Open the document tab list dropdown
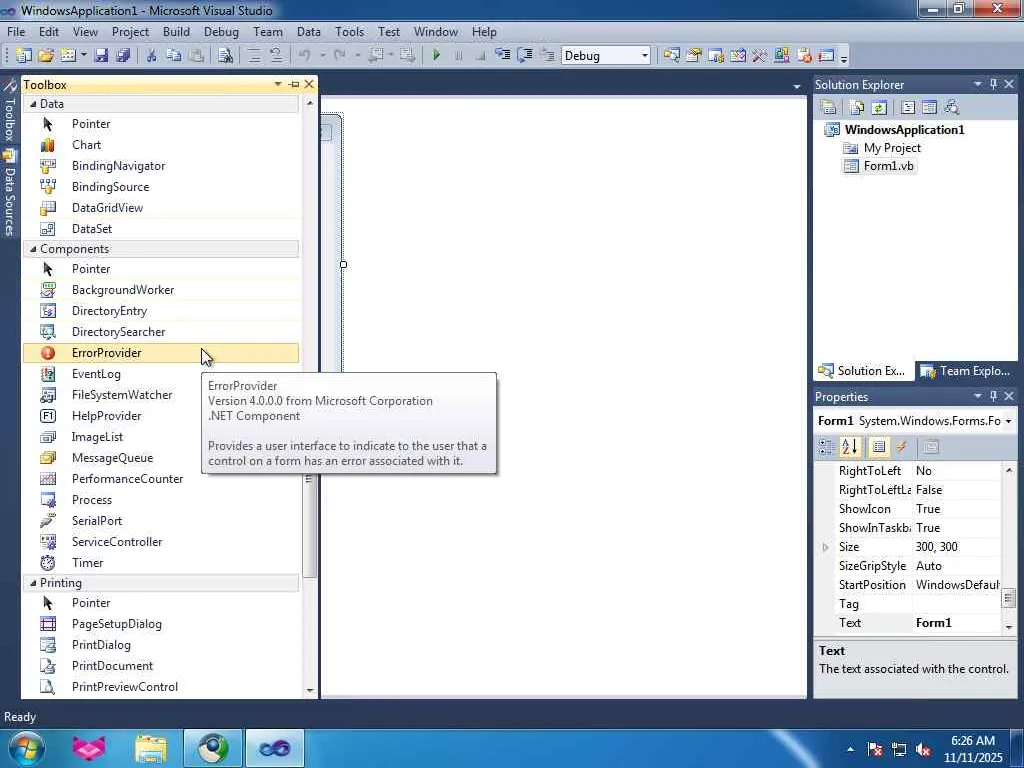This screenshot has height=768, width=1024. pyautogui.click(x=797, y=86)
